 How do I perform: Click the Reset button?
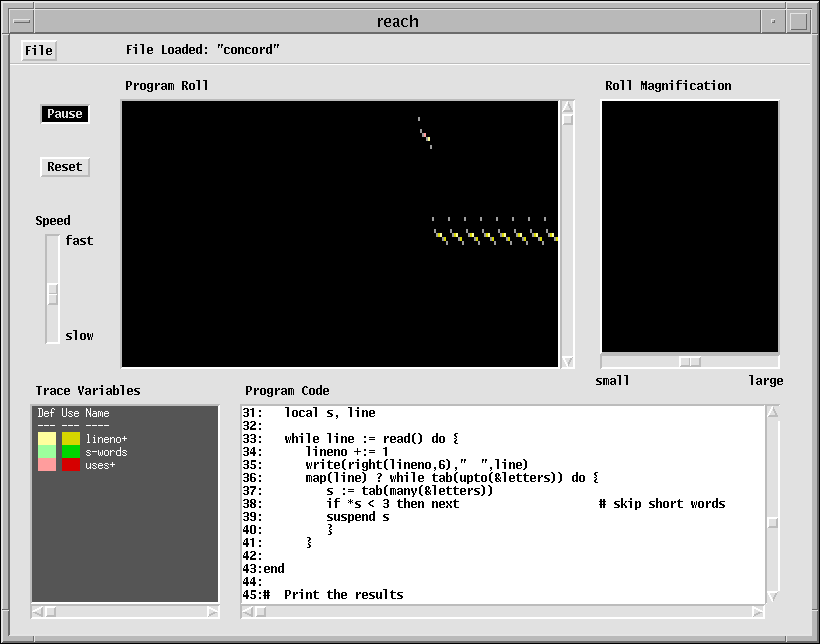tap(65, 167)
